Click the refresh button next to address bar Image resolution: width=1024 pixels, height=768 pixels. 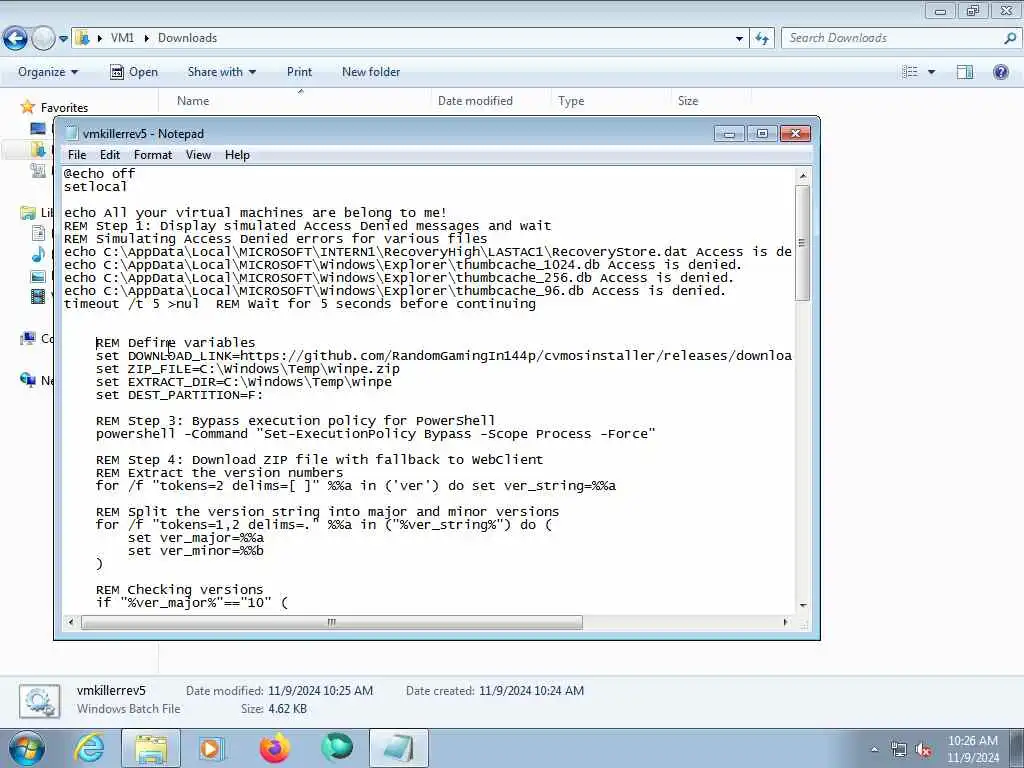[x=762, y=39]
